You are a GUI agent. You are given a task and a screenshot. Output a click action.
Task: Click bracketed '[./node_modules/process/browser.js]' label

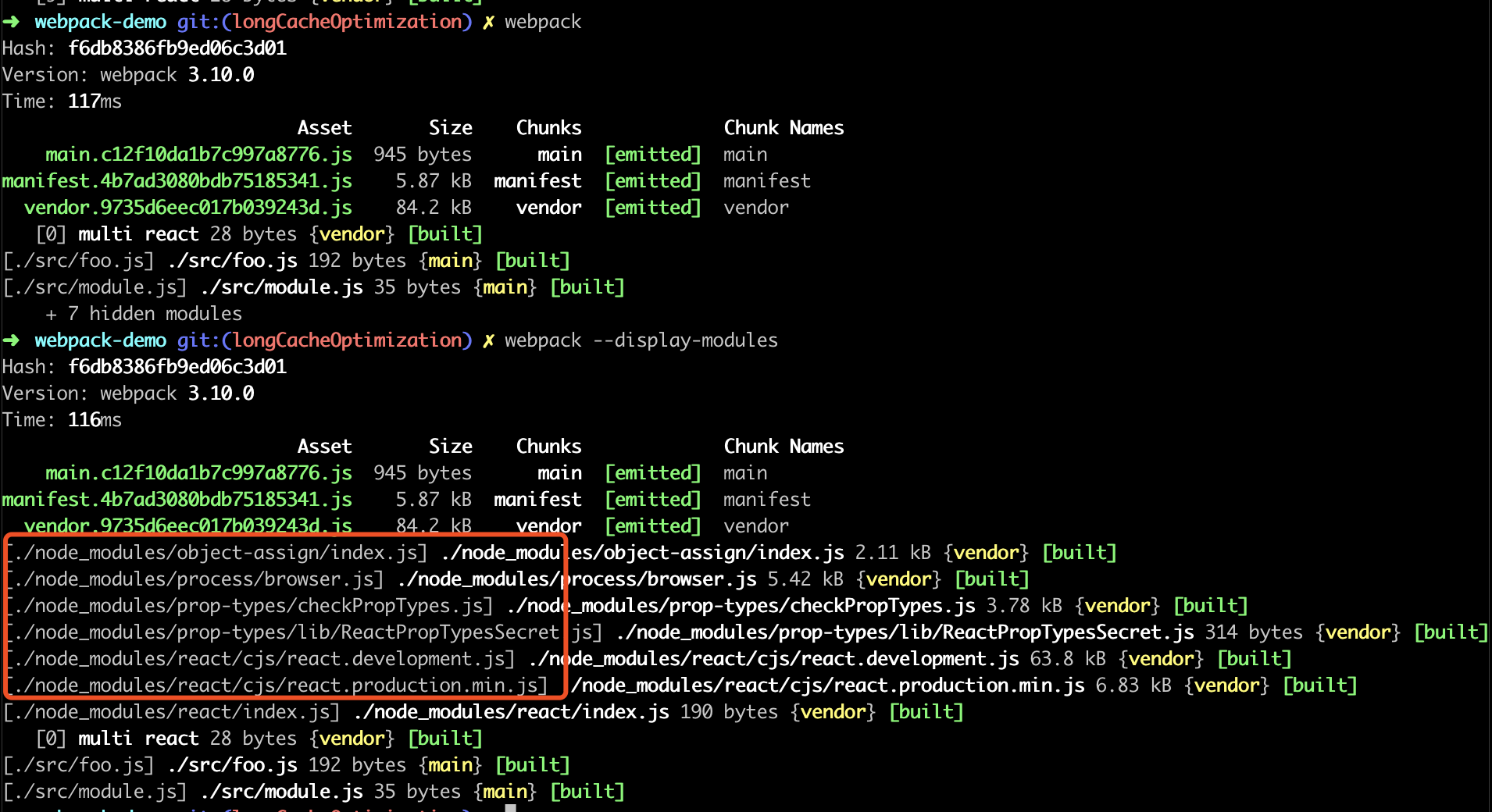point(194,579)
